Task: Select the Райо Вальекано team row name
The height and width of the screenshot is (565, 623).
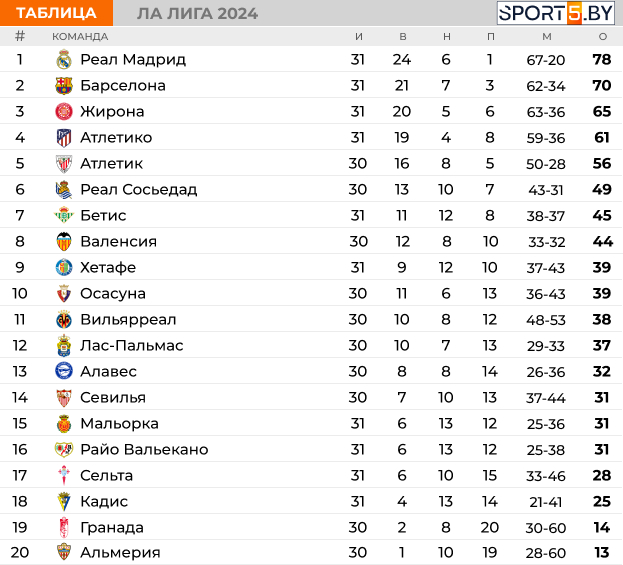Action: [x=144, y=449]
